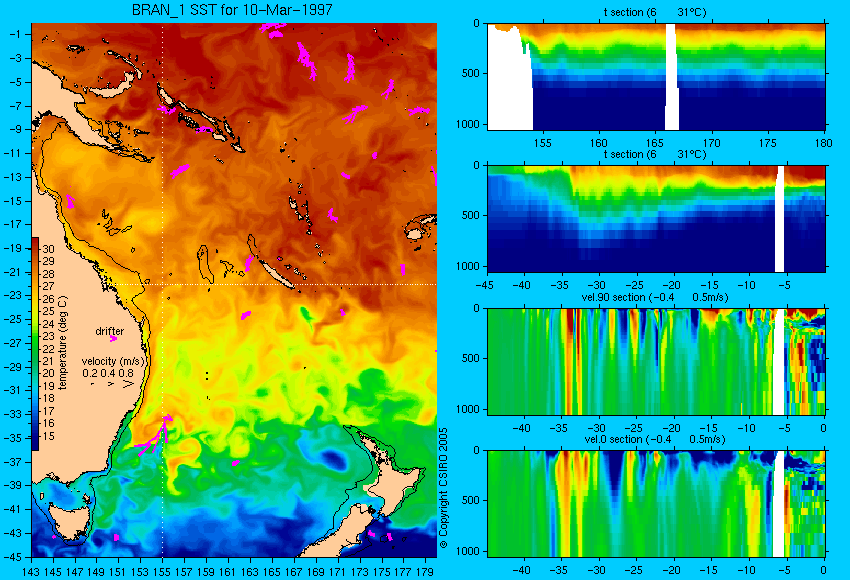
Task: Click the 'vel.90 section (-0.4 0.5m/s)' title
Action: (x=654, y=297)
